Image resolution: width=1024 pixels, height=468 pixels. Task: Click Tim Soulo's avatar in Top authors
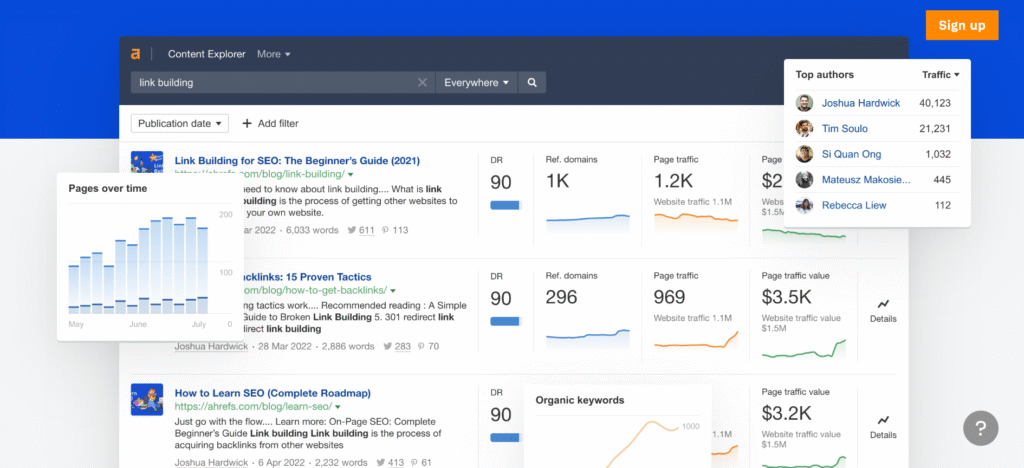pos(804,129)
